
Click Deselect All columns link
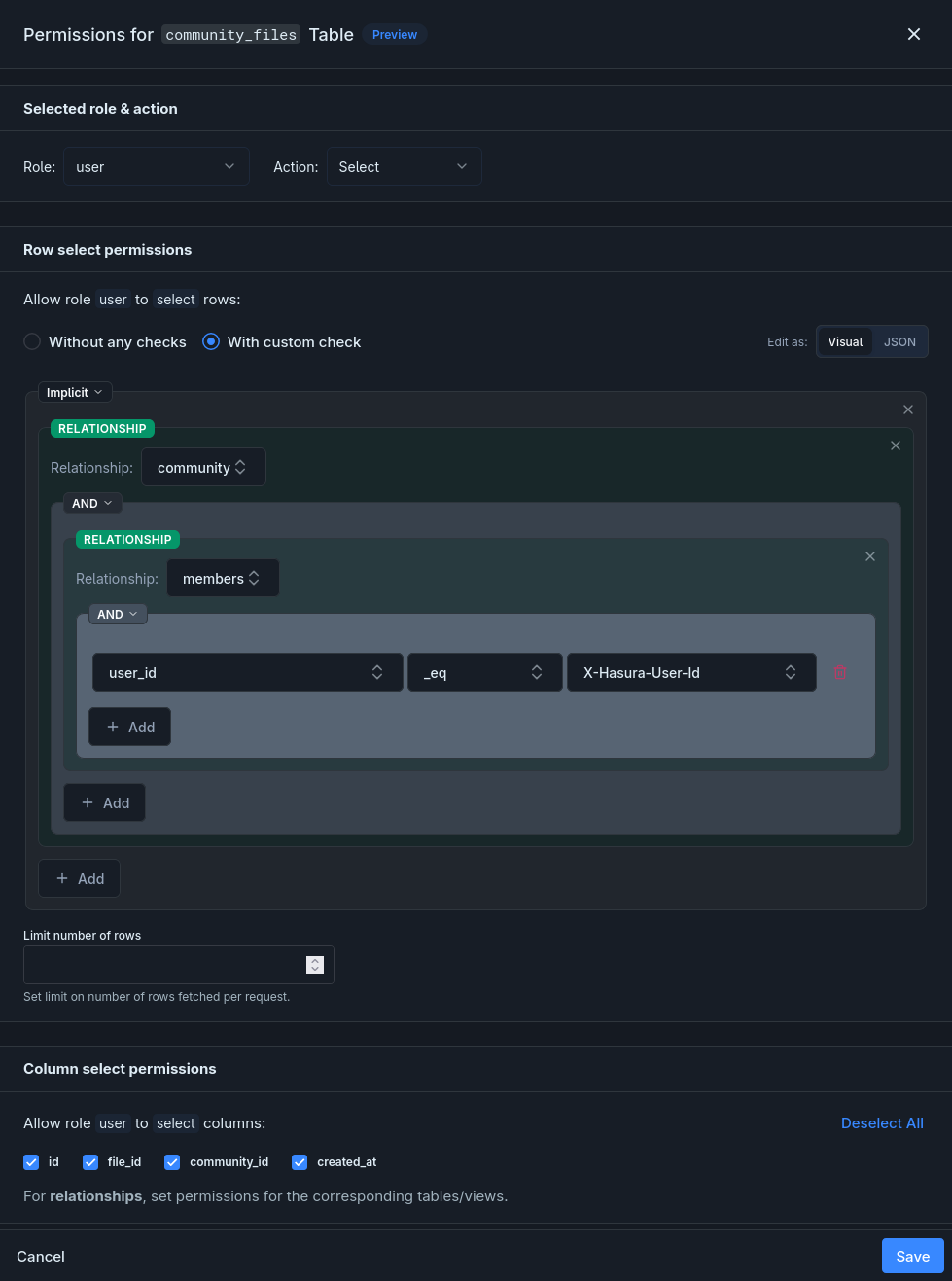click(x=882, y=1122)
